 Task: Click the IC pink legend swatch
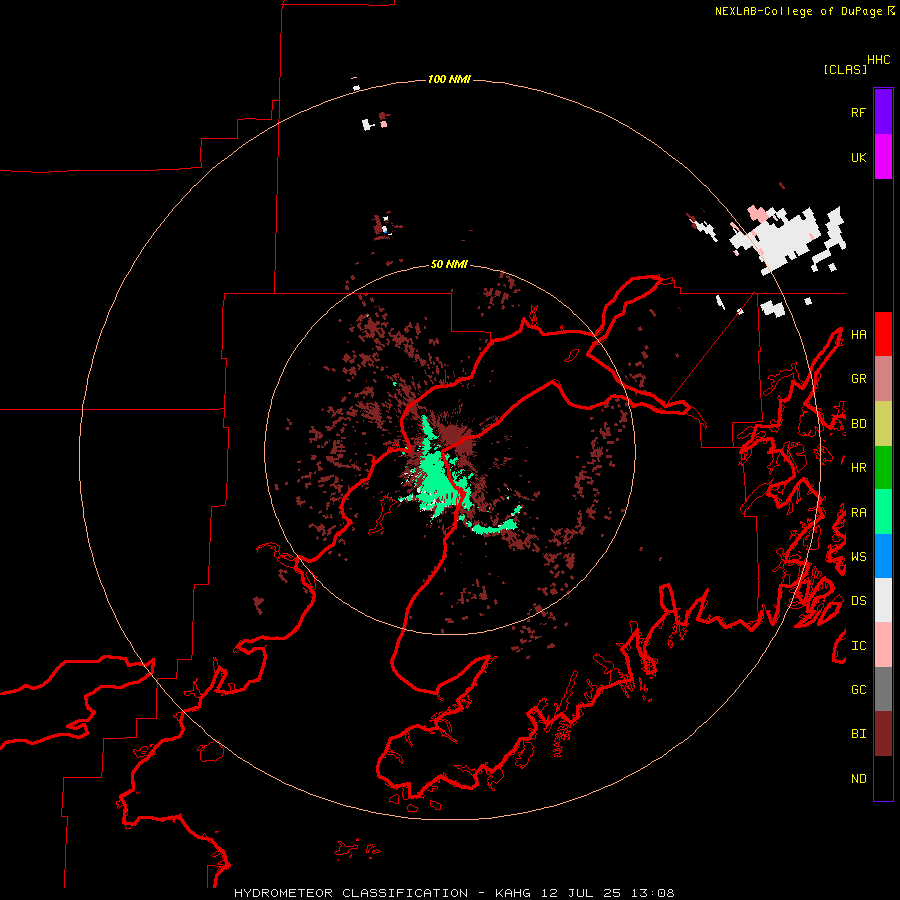883,645
